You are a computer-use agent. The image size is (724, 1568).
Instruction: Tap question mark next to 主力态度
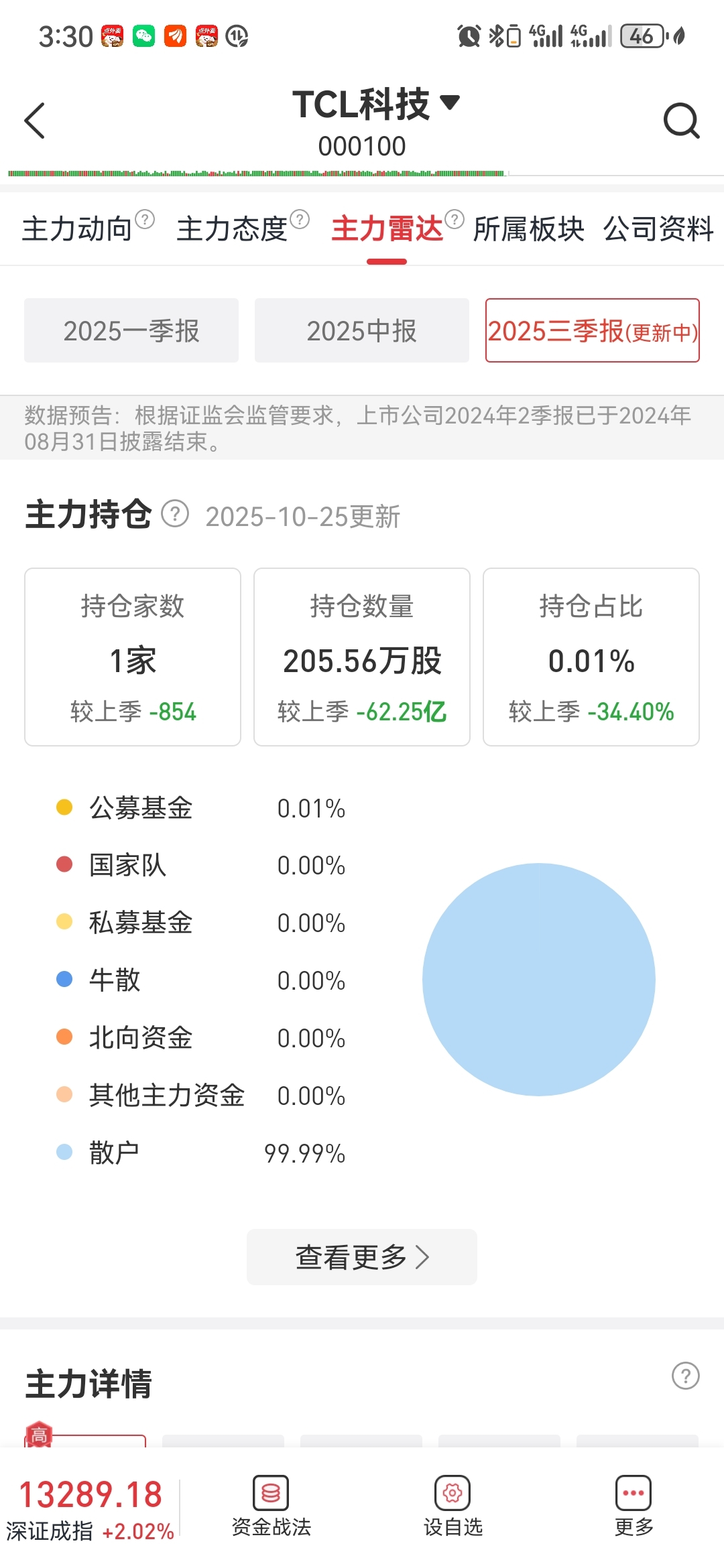(x=300, y=219)
